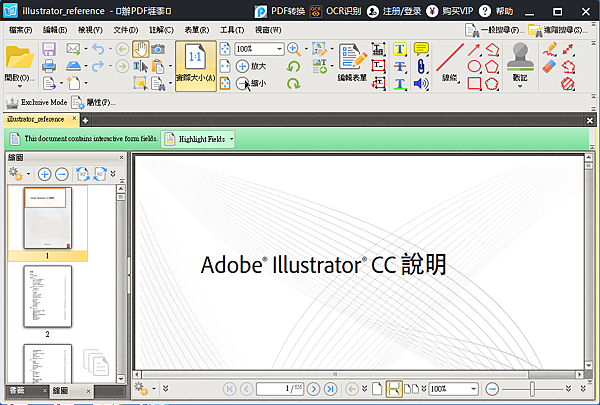Open the 編輯(E) Edit menu

[x=55, y=30]
